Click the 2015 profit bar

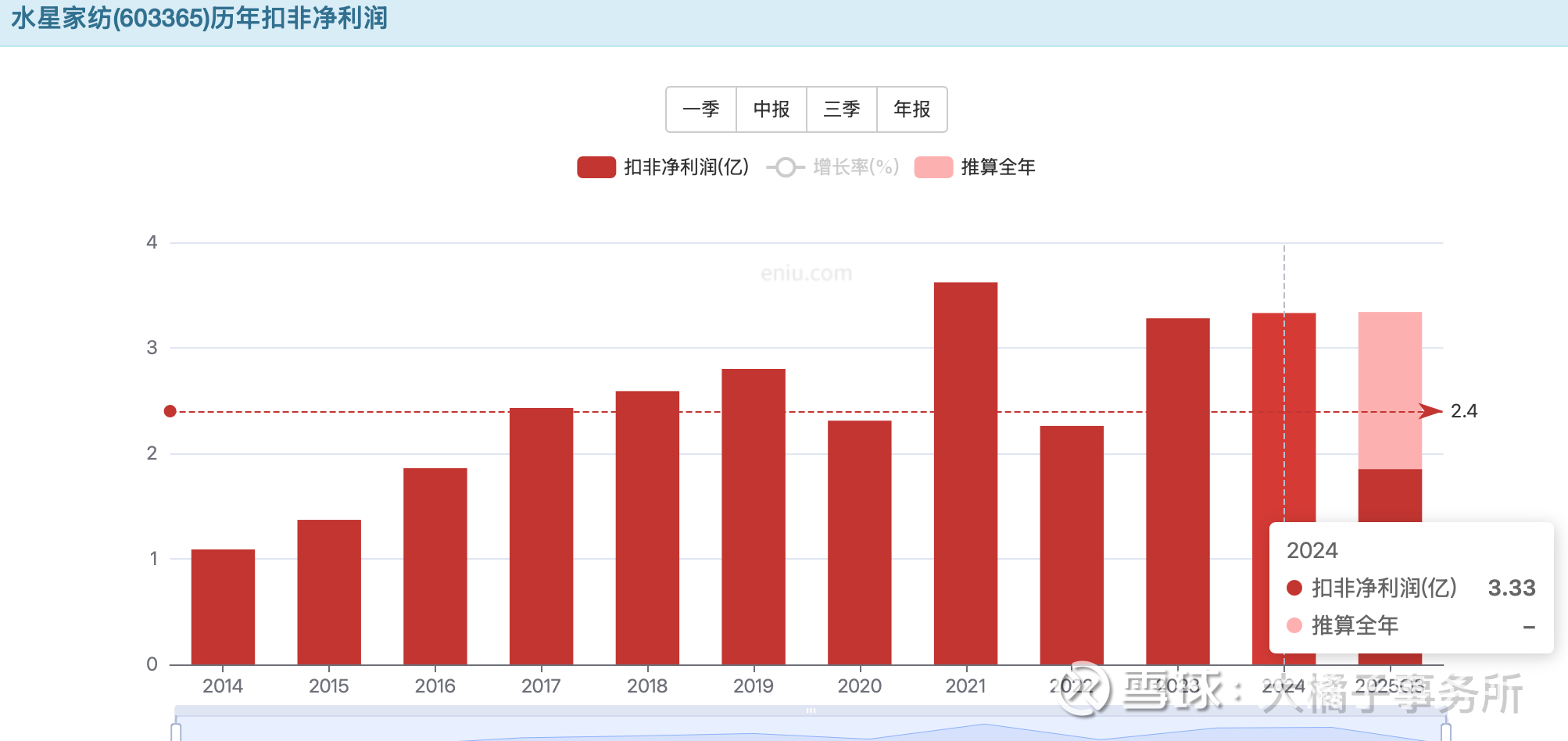click(x=329, y=592)
